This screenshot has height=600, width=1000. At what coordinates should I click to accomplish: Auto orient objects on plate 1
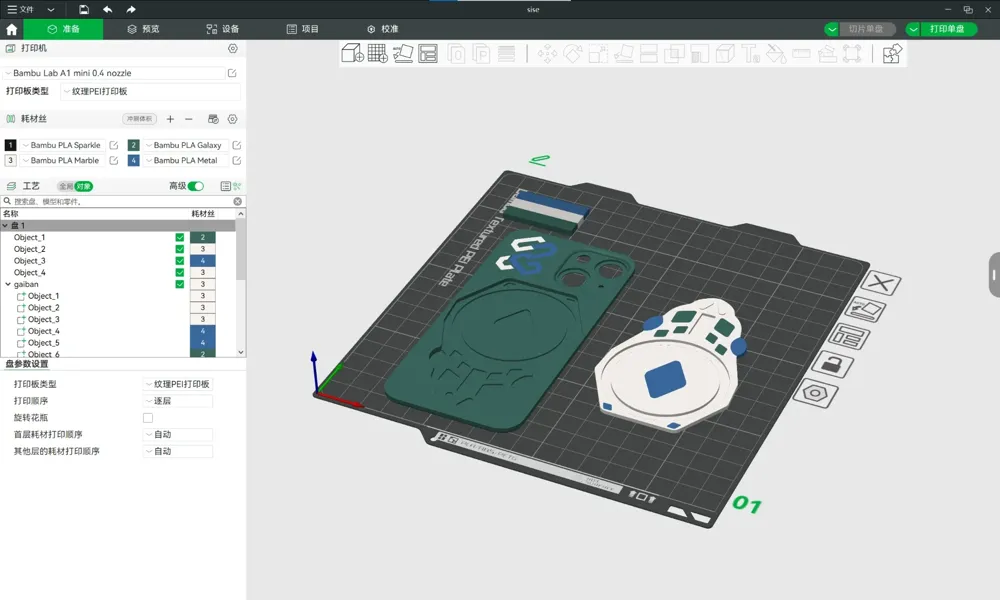[865, 310]
